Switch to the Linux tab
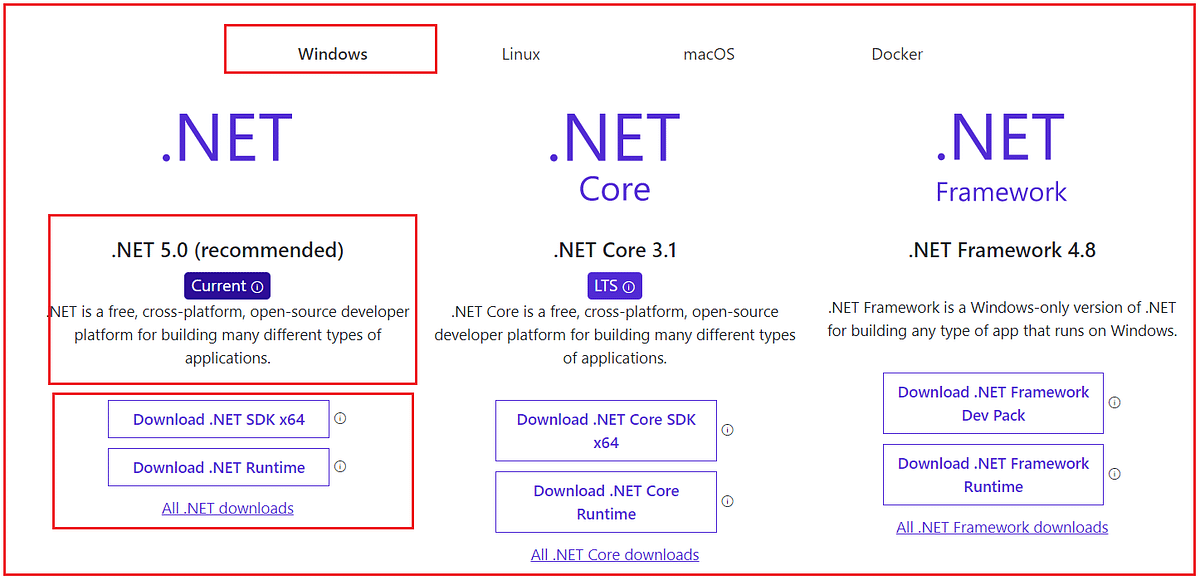Image resolution: width=1200 pixels, height=580 pixels. (x=520, y=54)
